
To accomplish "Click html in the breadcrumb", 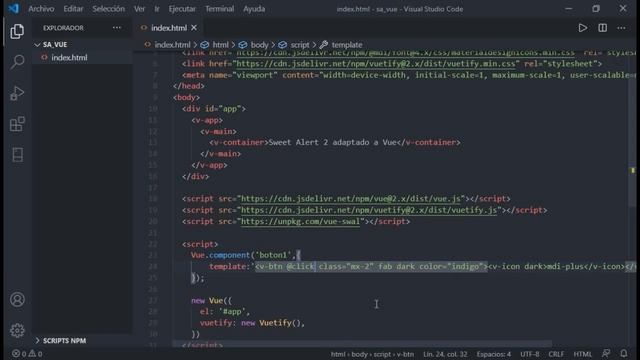I will tap(220, 44).
